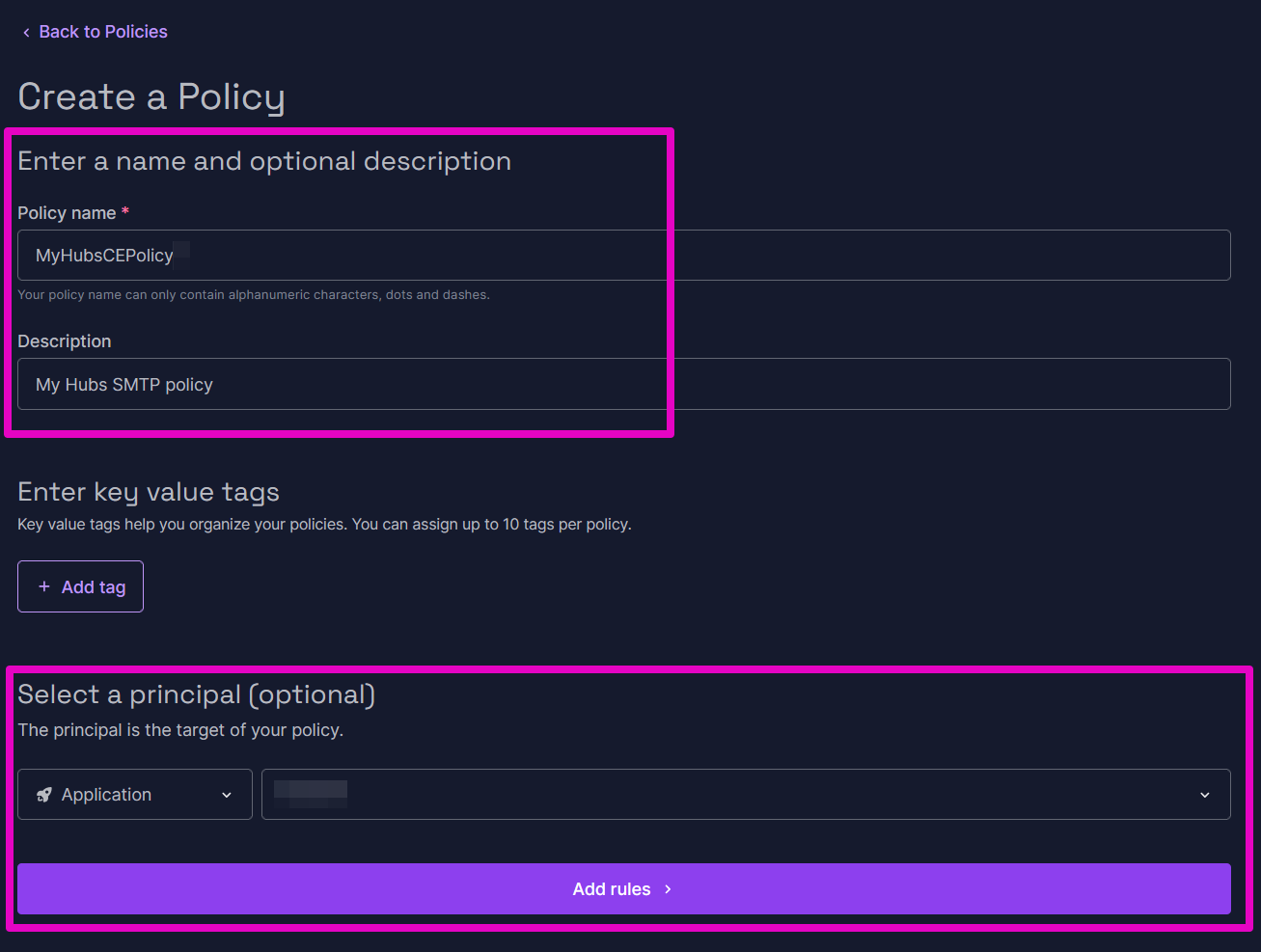
Task: Click into the Description input field
Action: [623, 384]
